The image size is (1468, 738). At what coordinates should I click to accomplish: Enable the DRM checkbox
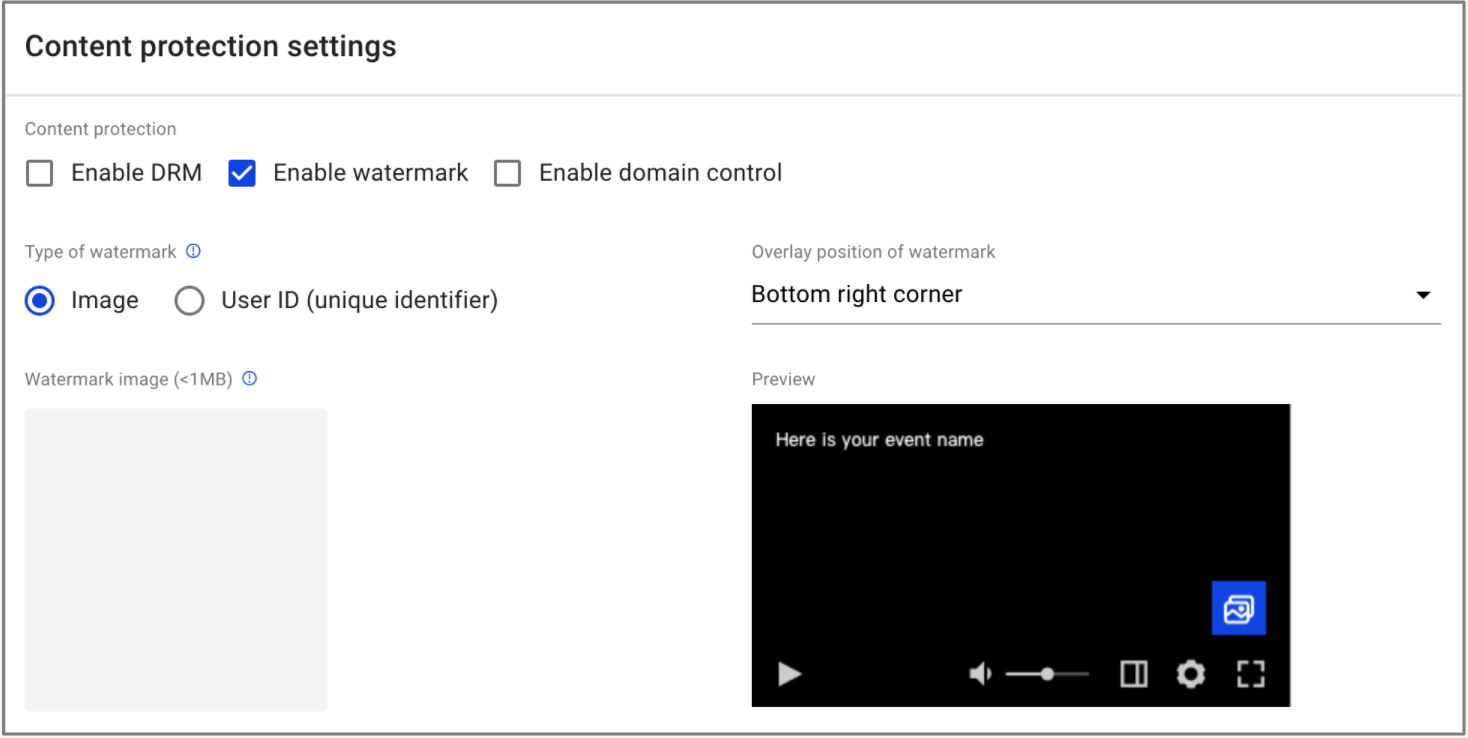tap(40, 173)
